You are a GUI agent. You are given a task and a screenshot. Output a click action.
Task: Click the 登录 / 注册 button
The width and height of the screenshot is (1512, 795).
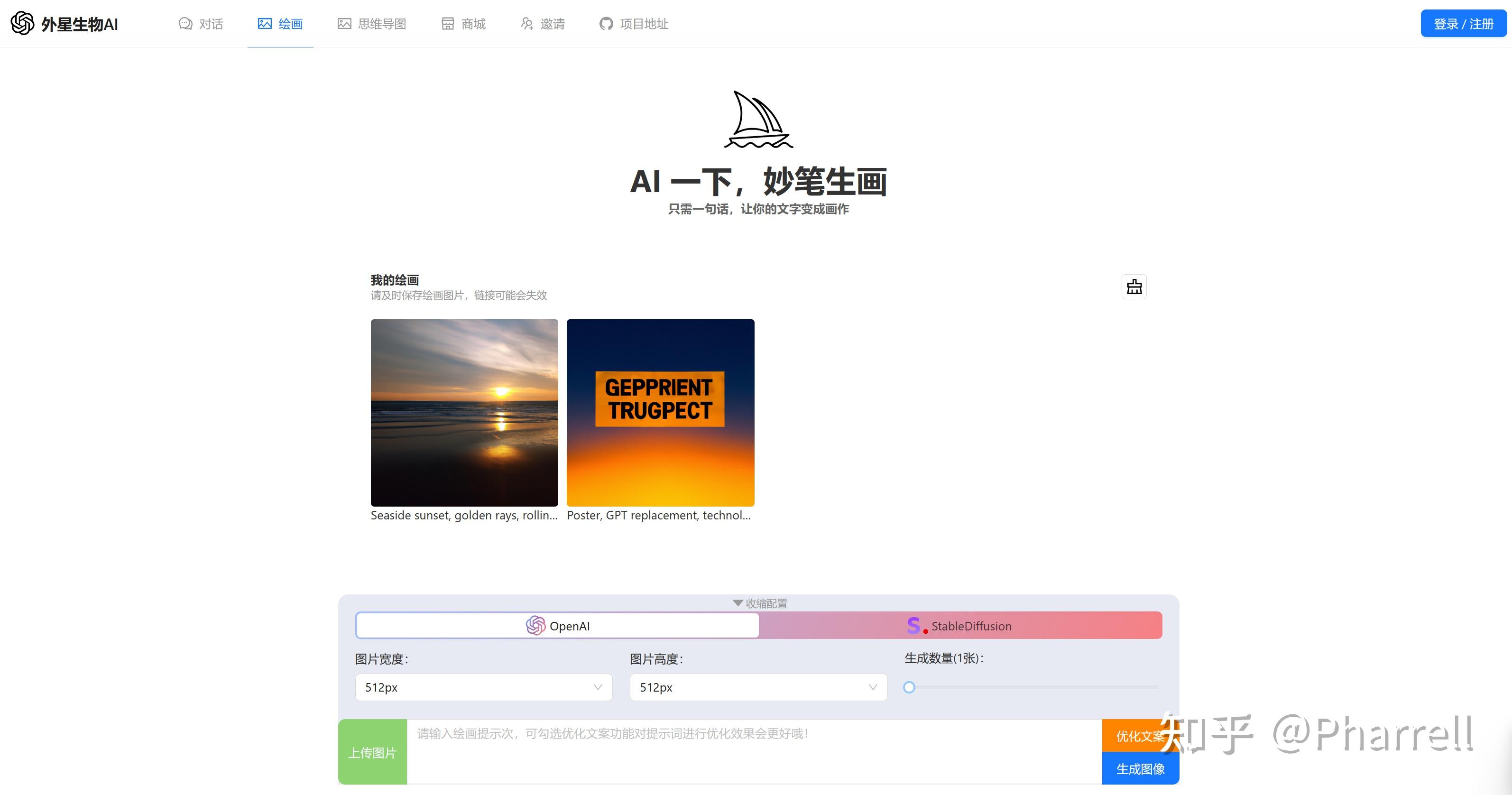(x=1463, y=24)
